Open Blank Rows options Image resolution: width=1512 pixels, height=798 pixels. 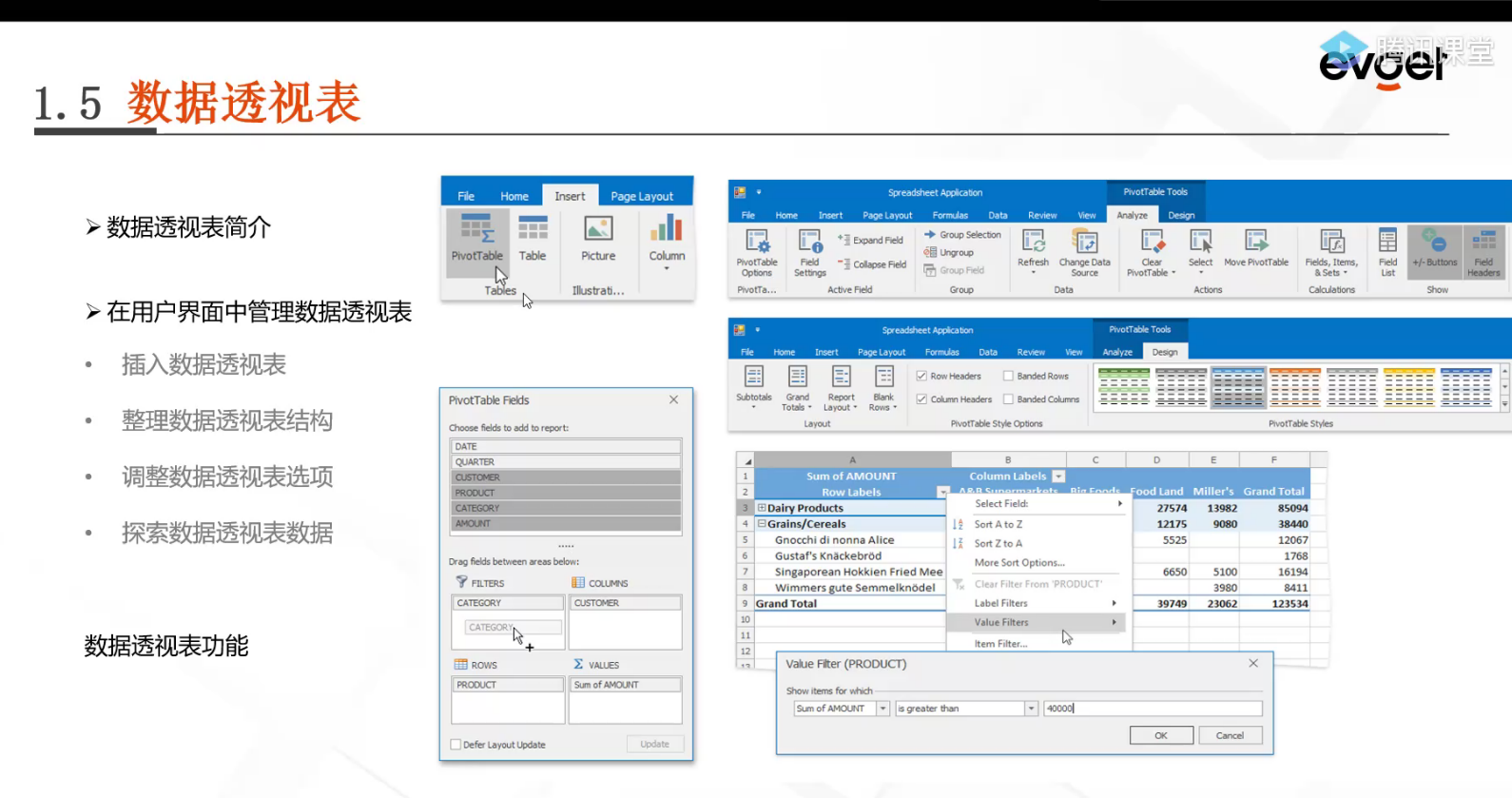tap(883, 388)
